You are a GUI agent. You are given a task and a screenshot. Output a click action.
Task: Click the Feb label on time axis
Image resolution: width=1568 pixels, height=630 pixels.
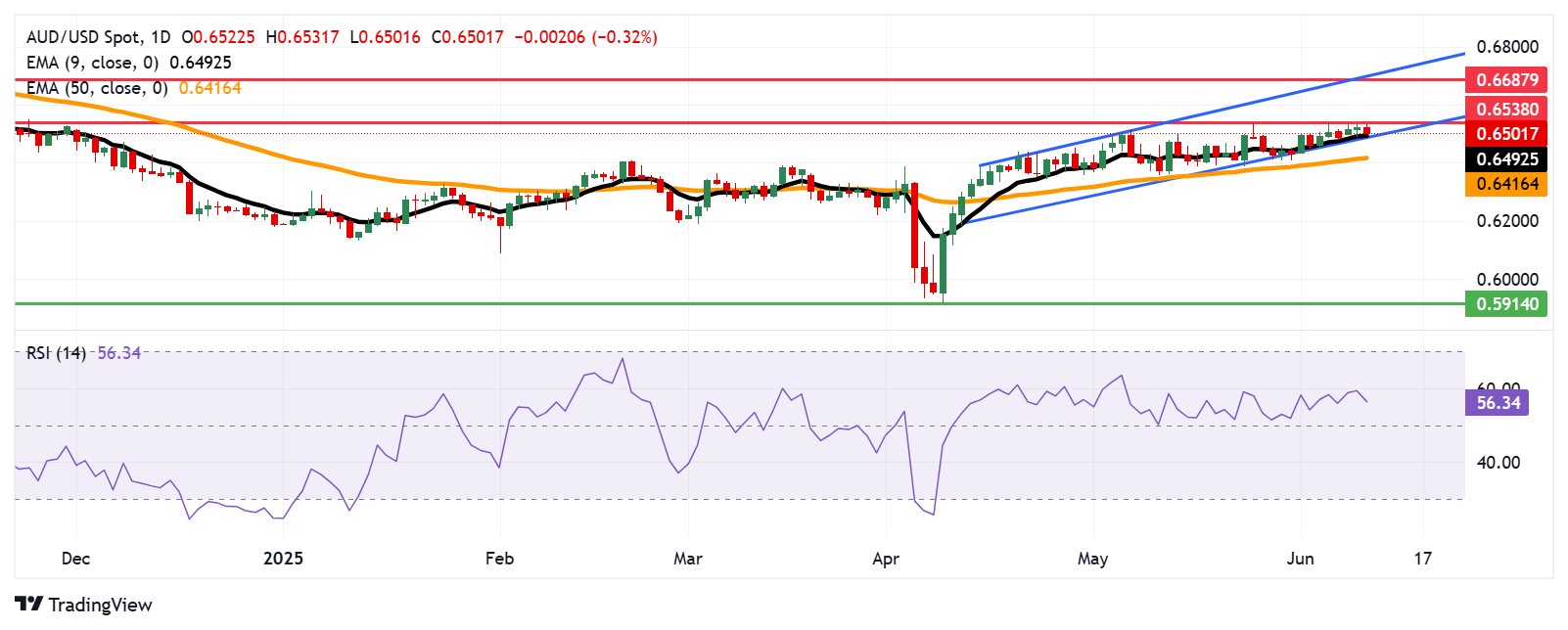click(x=499, y=559)
